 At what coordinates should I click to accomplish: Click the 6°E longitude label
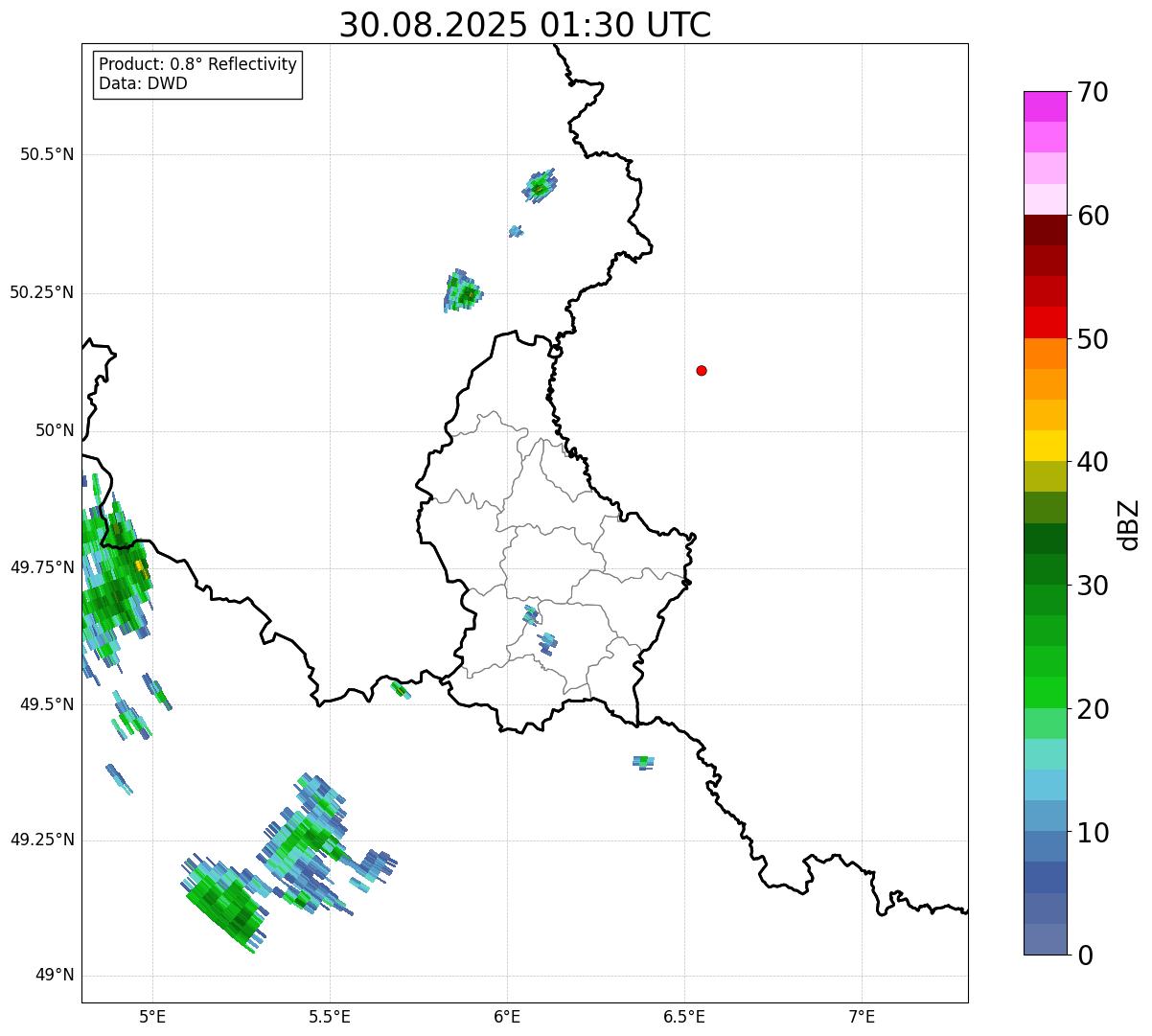pos(507,1017)
